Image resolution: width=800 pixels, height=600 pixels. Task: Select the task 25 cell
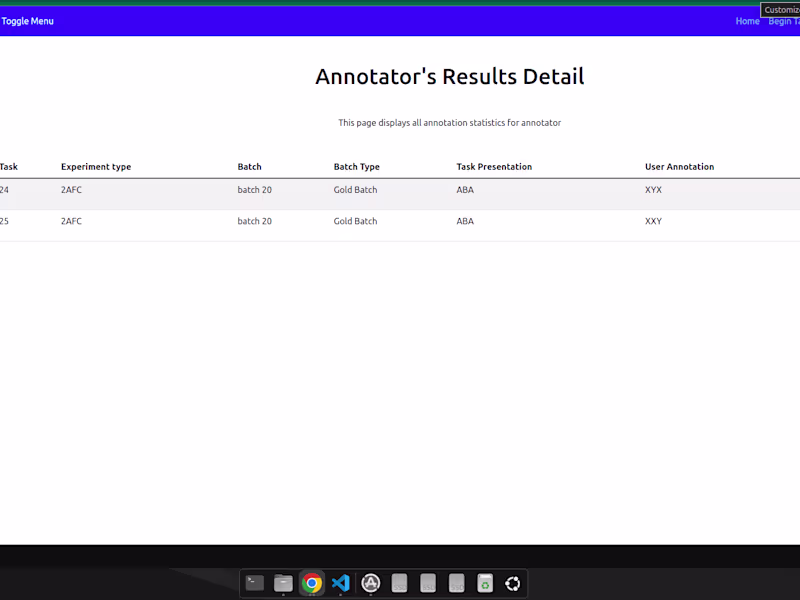click(4, 221)
